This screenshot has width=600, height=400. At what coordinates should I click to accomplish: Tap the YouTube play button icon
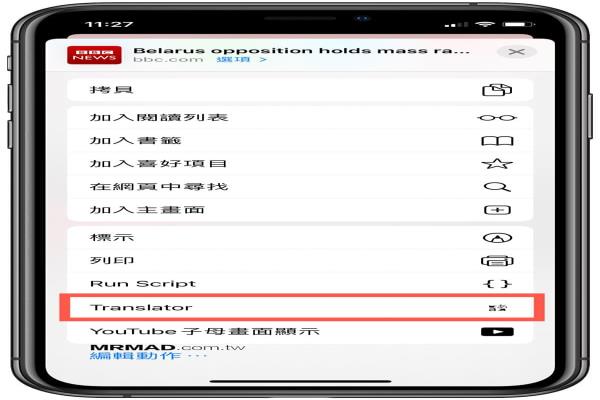point(497,331)
